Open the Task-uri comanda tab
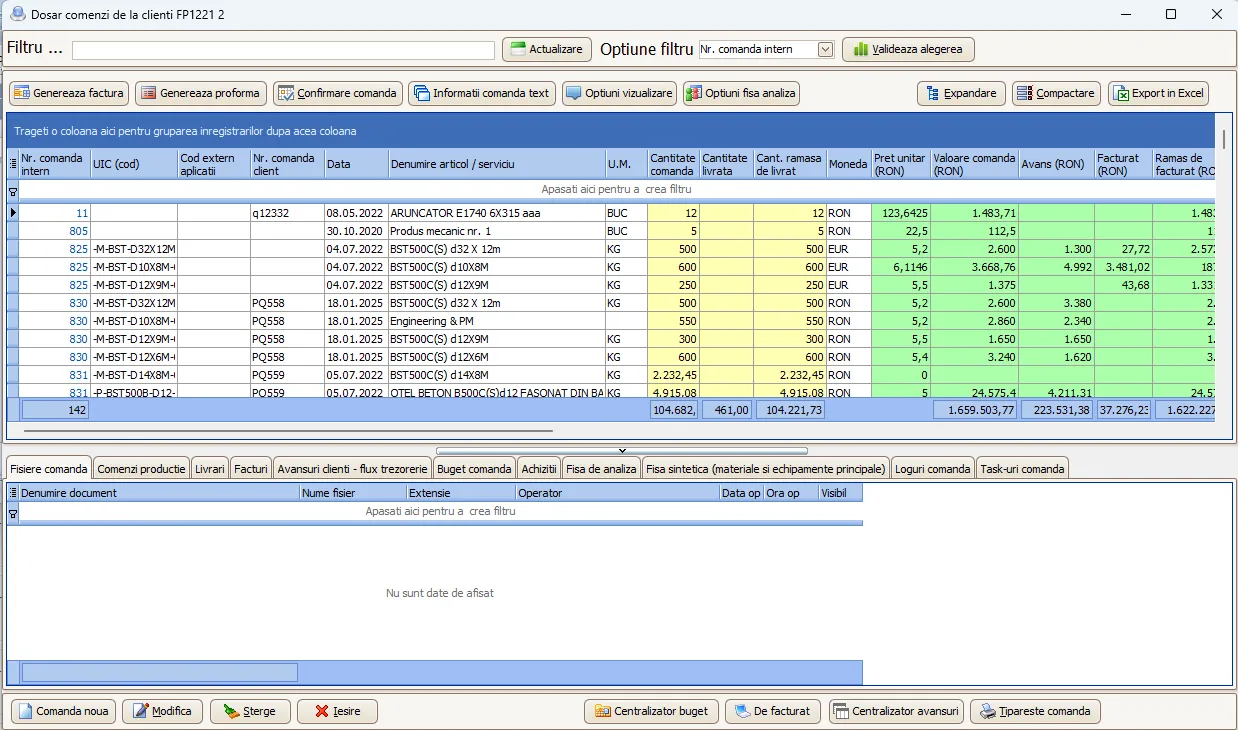Image resolution: width=1238 pixels, height=730 pixels. point(1022,468)
